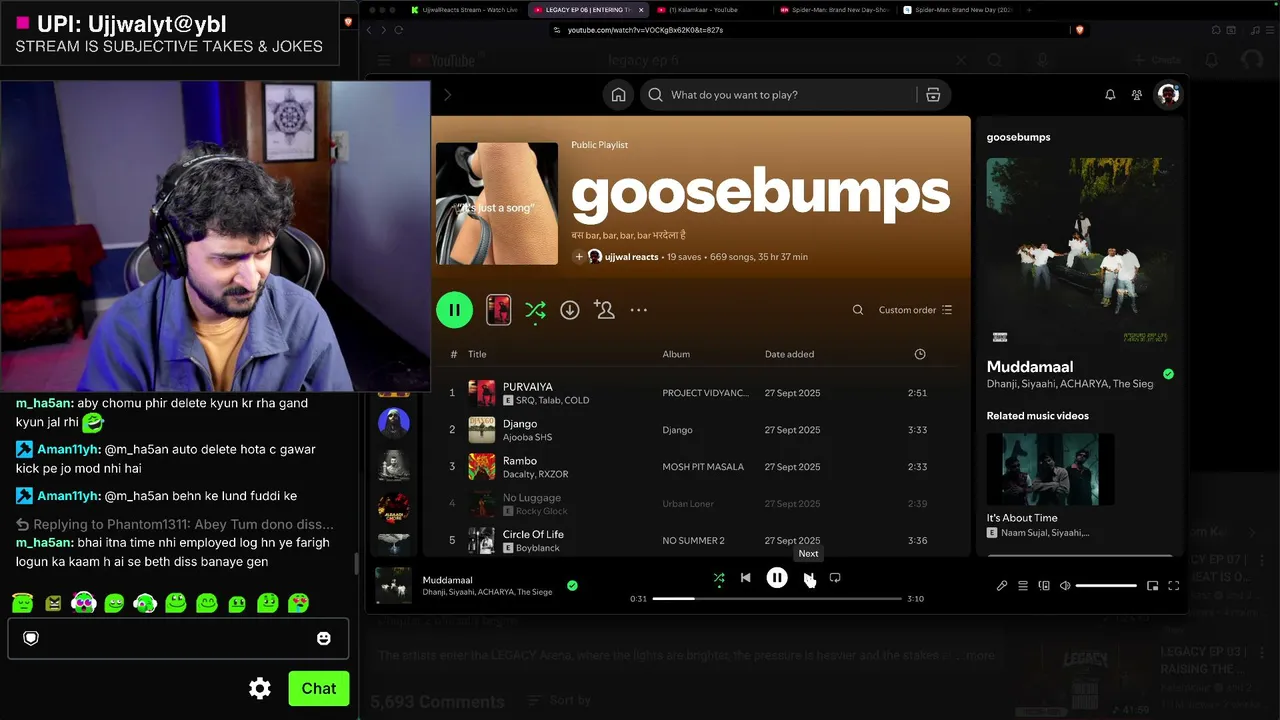
Task: Open Spotify notifications bell
Action: tap(1110, 95)
